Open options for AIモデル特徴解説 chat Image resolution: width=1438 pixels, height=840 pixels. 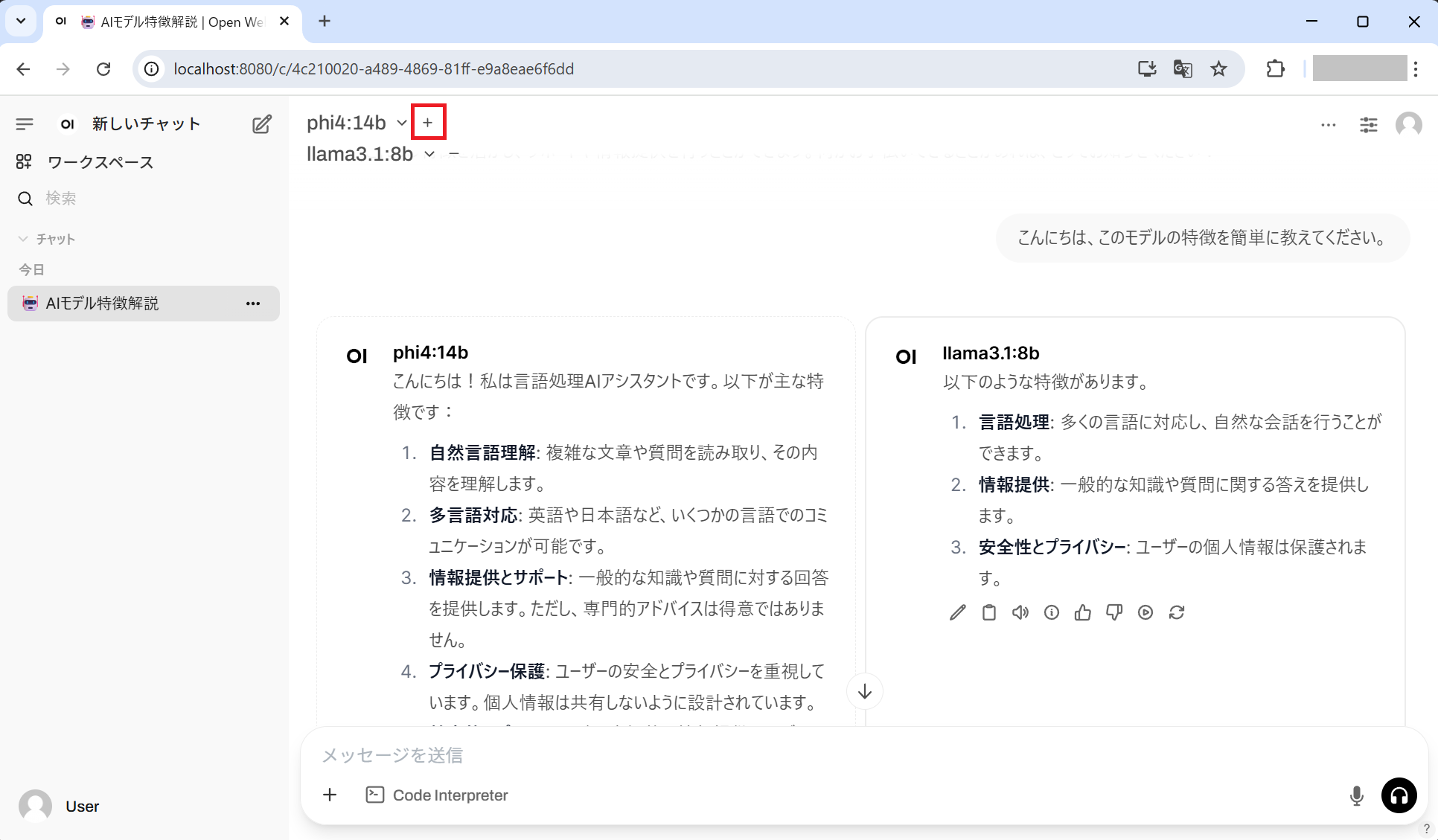tap(253, 304)
